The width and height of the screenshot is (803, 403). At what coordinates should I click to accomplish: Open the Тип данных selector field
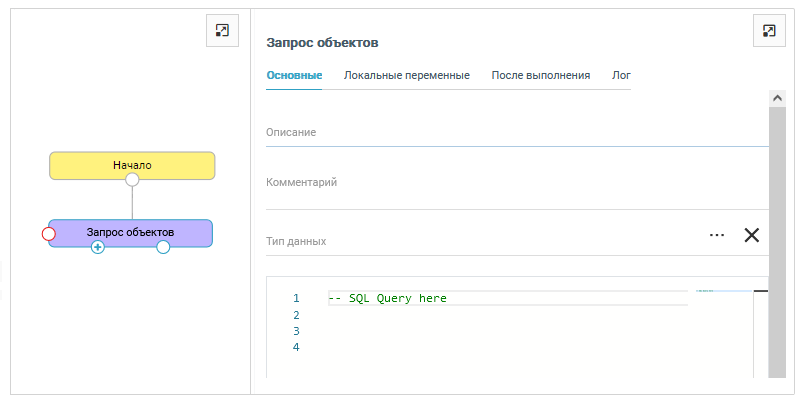(480, 241)
